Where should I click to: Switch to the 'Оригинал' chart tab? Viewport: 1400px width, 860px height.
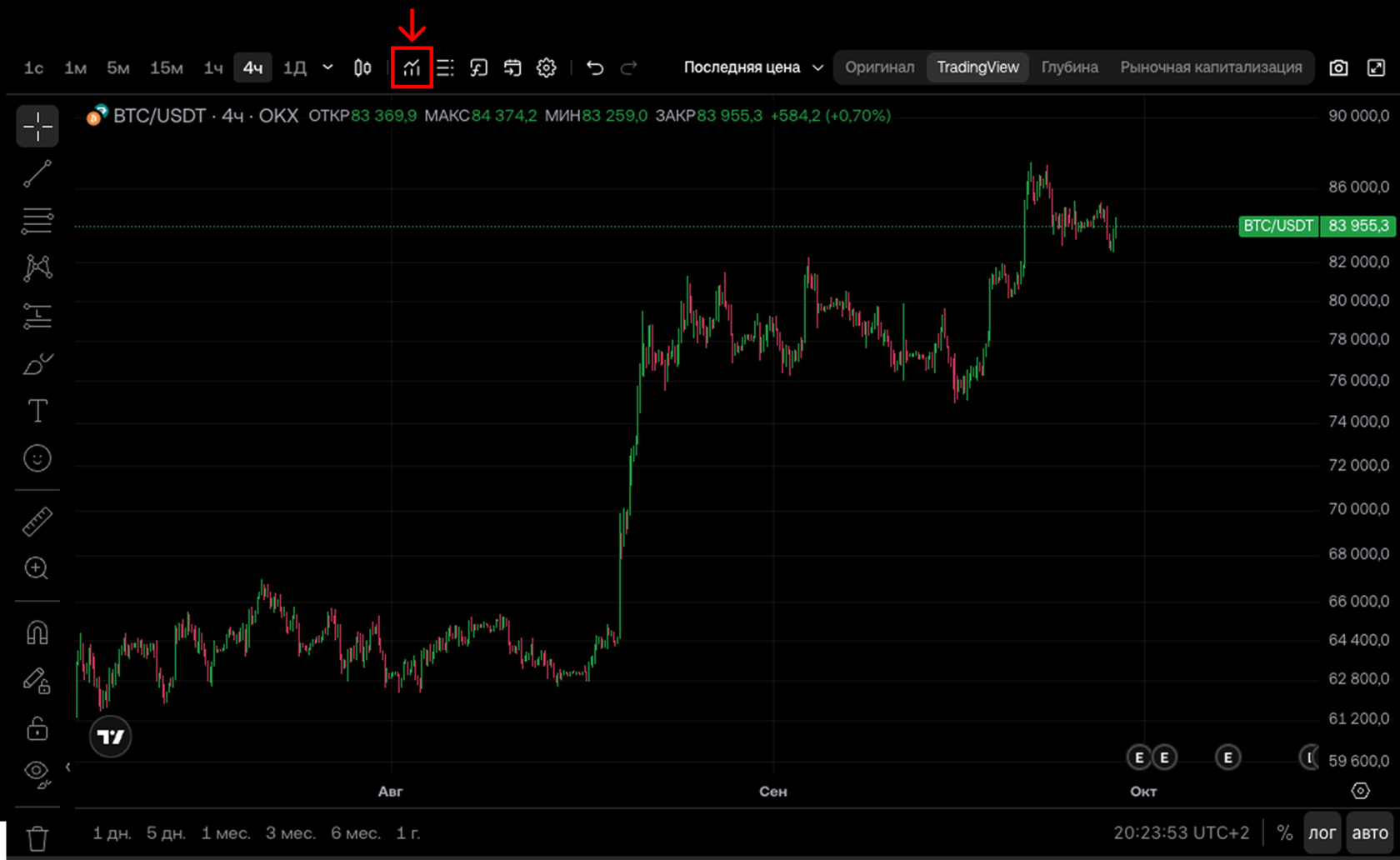pyautogui.click(x=879, y=67)
